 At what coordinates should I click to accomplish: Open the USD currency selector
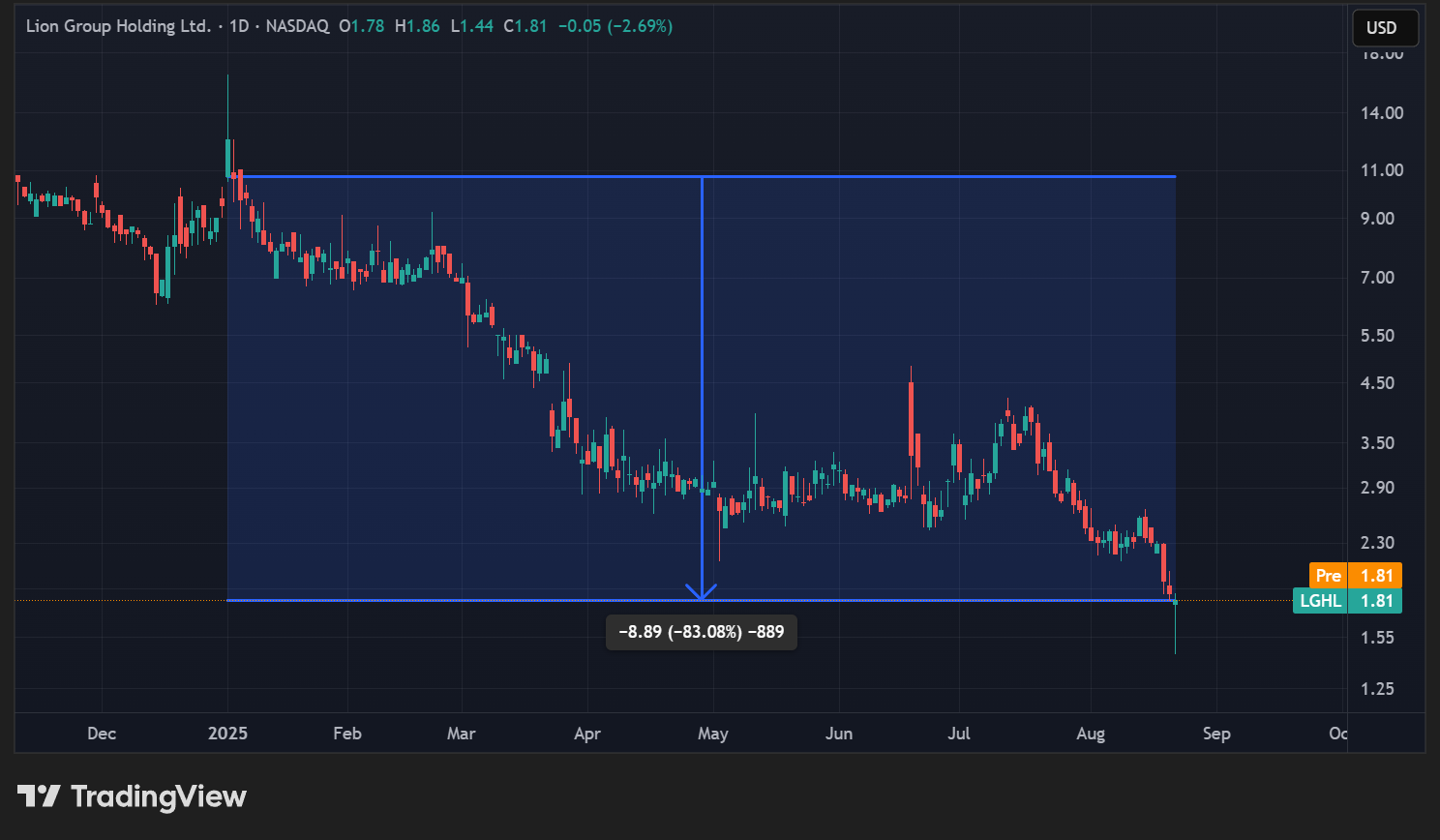pyautogui.click(x=1384, y=27)
